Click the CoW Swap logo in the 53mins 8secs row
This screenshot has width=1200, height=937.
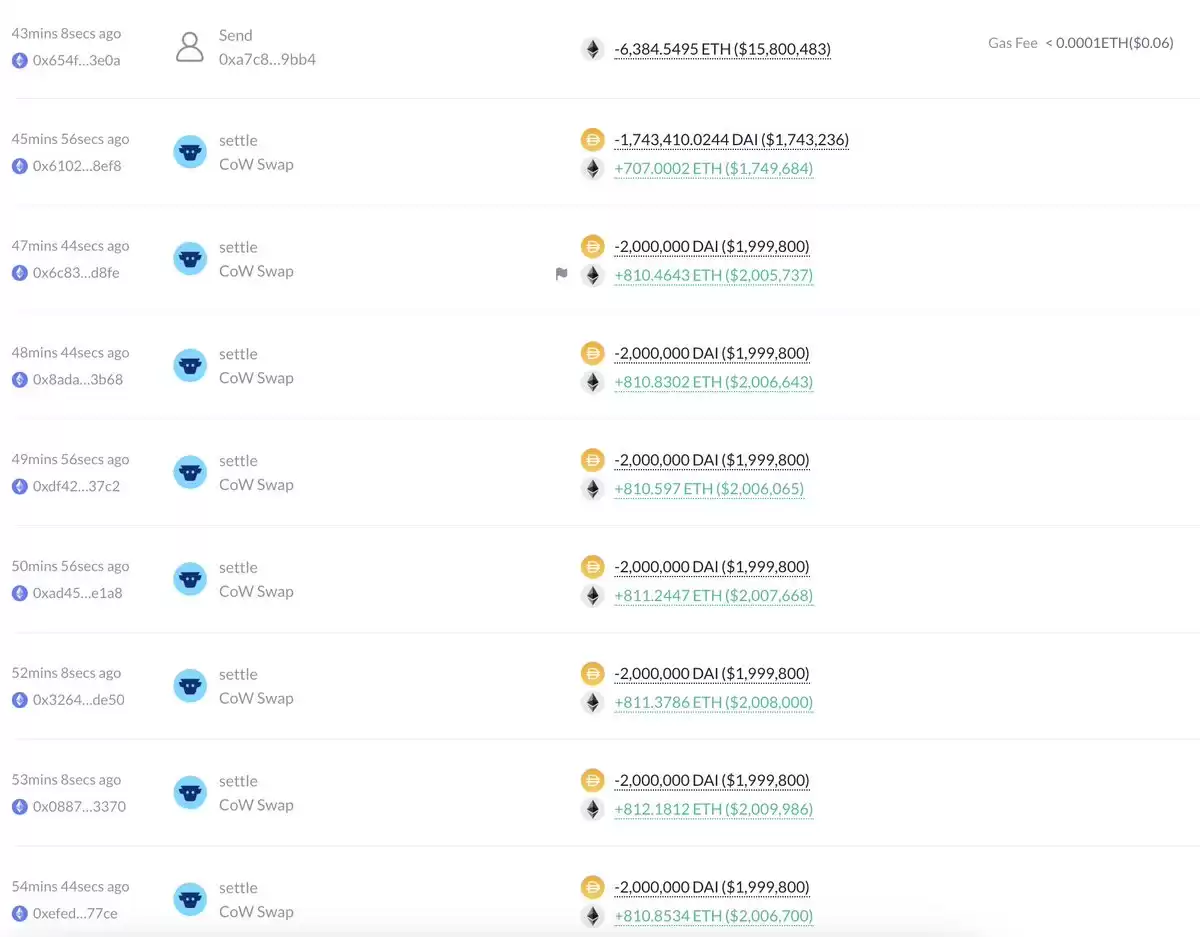[190, 793]
